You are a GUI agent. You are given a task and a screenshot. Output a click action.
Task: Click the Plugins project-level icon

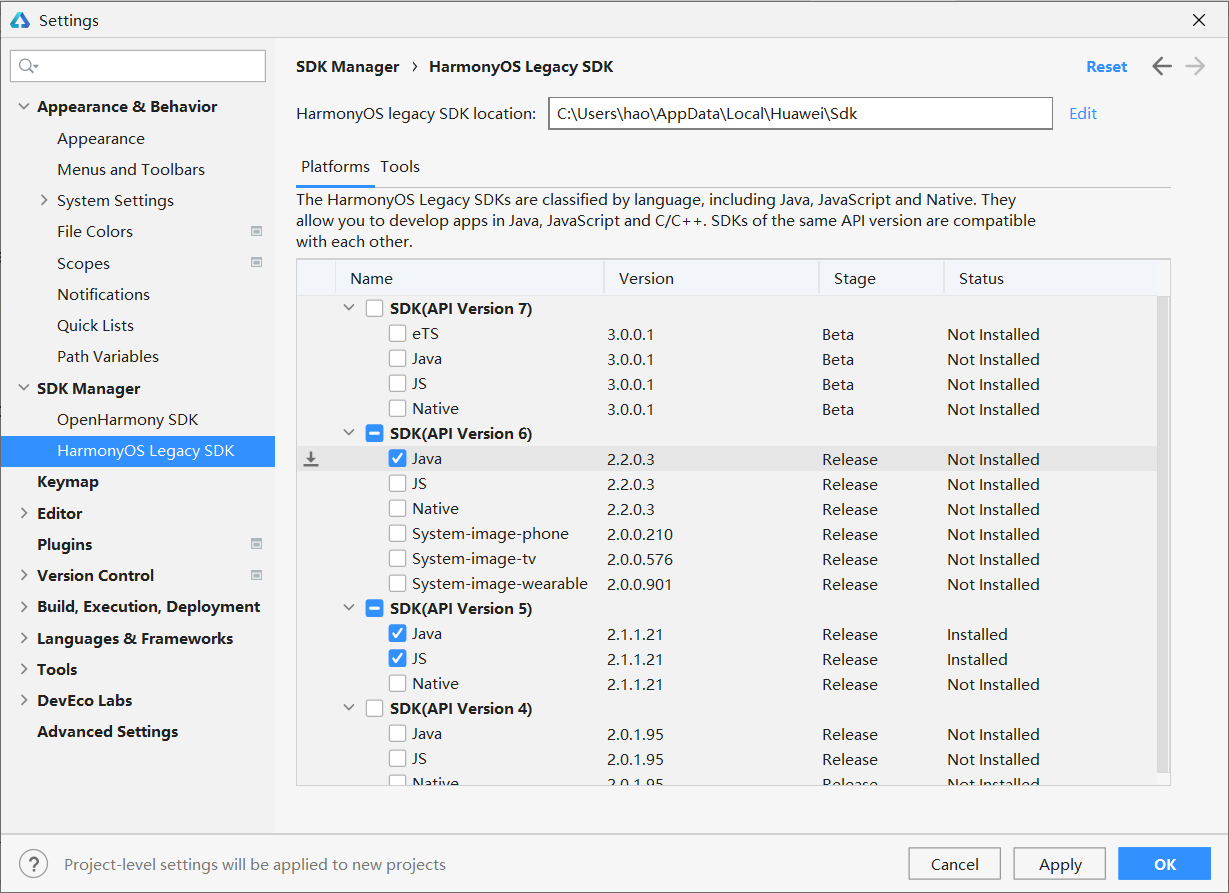256,544
